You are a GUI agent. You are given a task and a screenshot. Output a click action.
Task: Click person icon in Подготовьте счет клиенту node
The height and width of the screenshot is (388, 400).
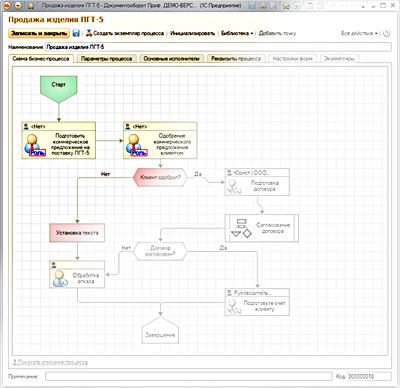[x=234, y=307]
